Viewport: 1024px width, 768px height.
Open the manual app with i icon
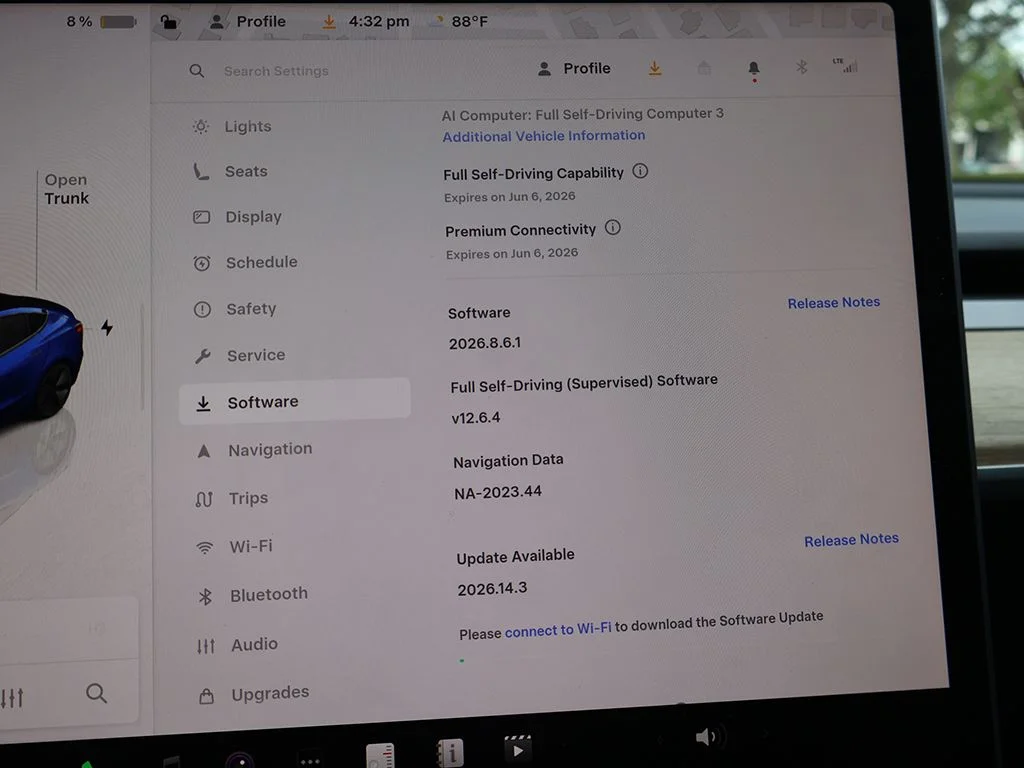click(x=450, y=753)
